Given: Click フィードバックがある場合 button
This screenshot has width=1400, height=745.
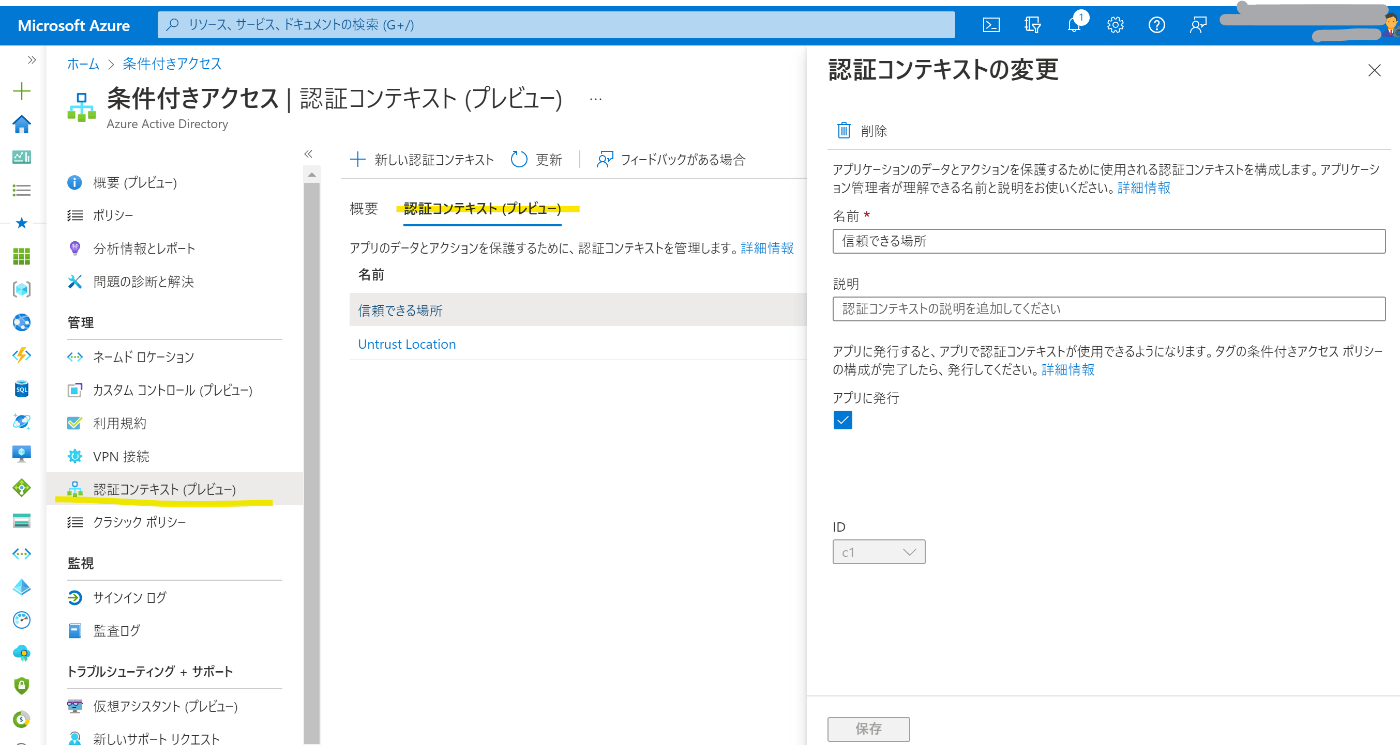Looking at the screenshot, I should pyautogui.click(x=671, y=159).
